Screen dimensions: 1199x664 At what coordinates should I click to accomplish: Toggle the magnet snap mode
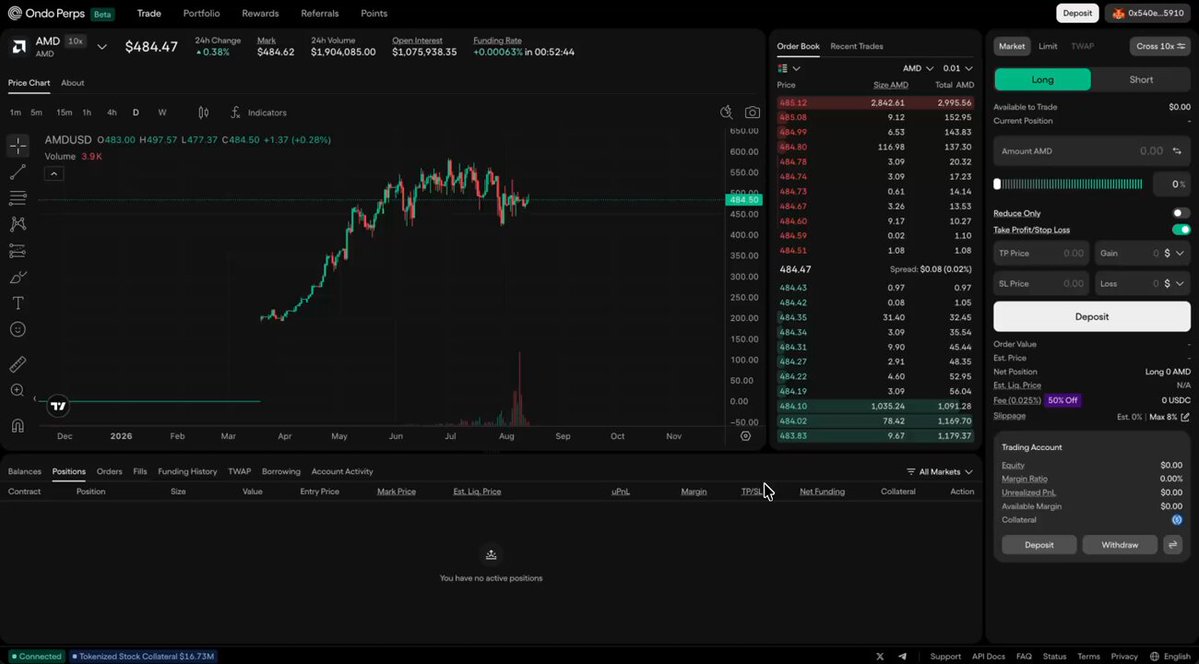tap(18, 425)
